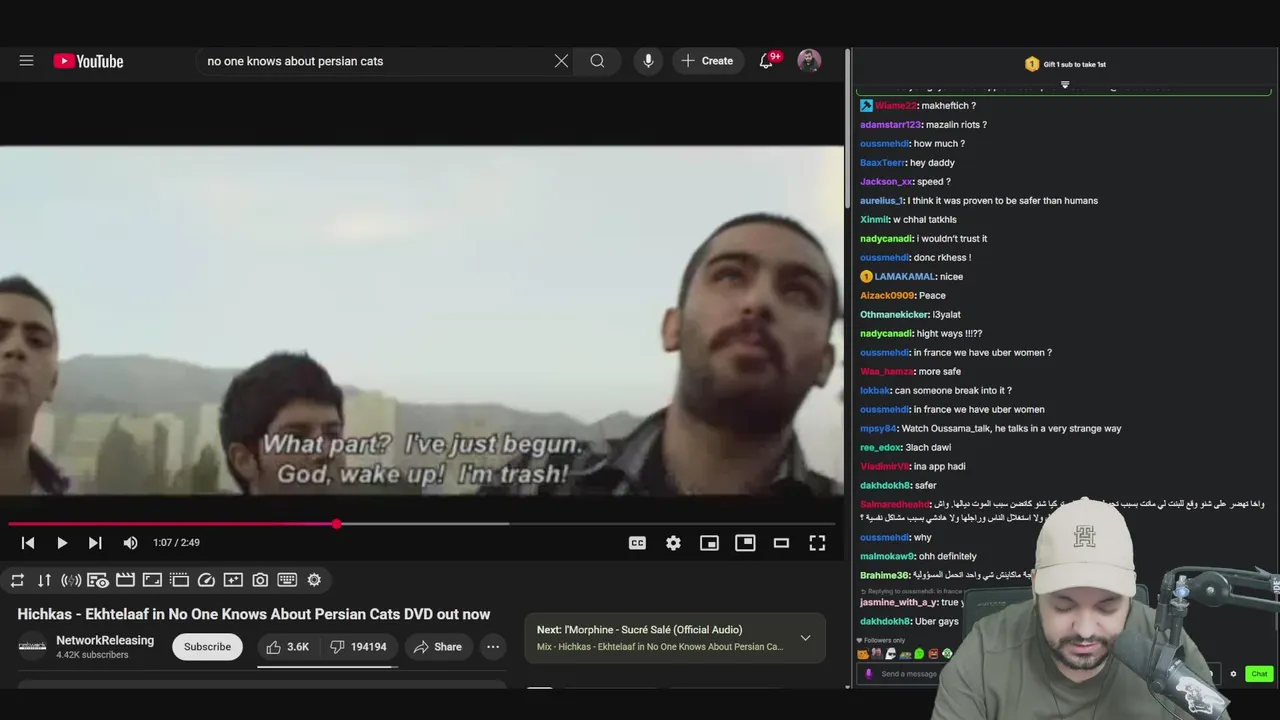Viewport: 1280px width, 720px height.
Task: Click the video title text
Action: pyautogui.click(x=253, y=614)
